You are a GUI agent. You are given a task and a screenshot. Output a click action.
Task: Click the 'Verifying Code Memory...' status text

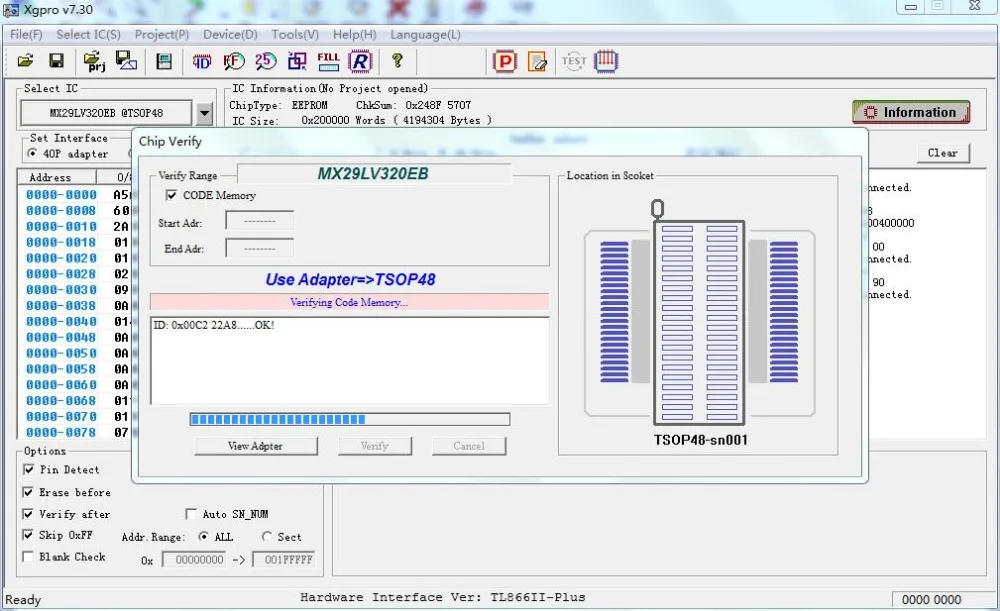349,302
